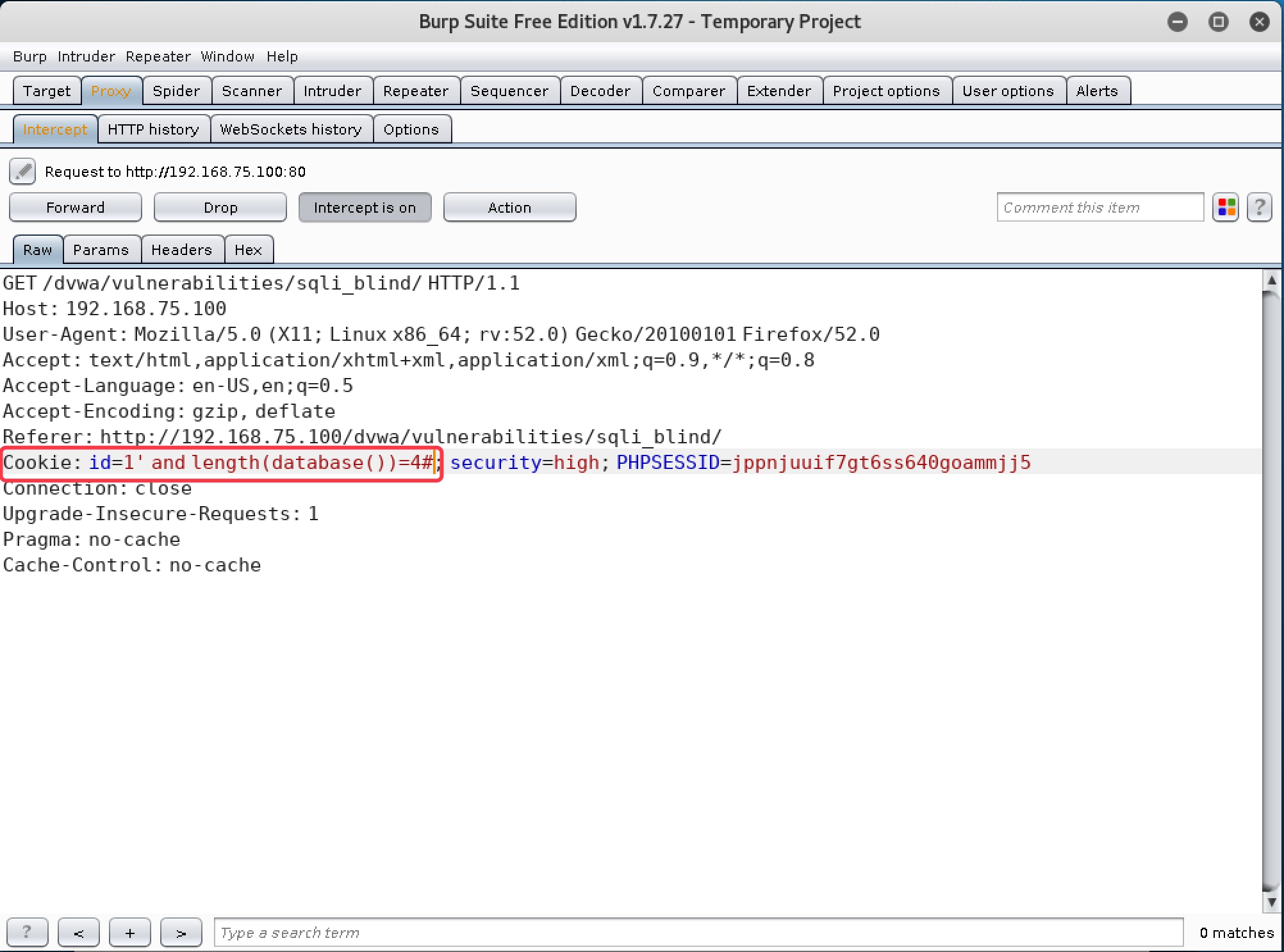
Task: Open the highlight color picker icon
Action: pos(1226,208)
